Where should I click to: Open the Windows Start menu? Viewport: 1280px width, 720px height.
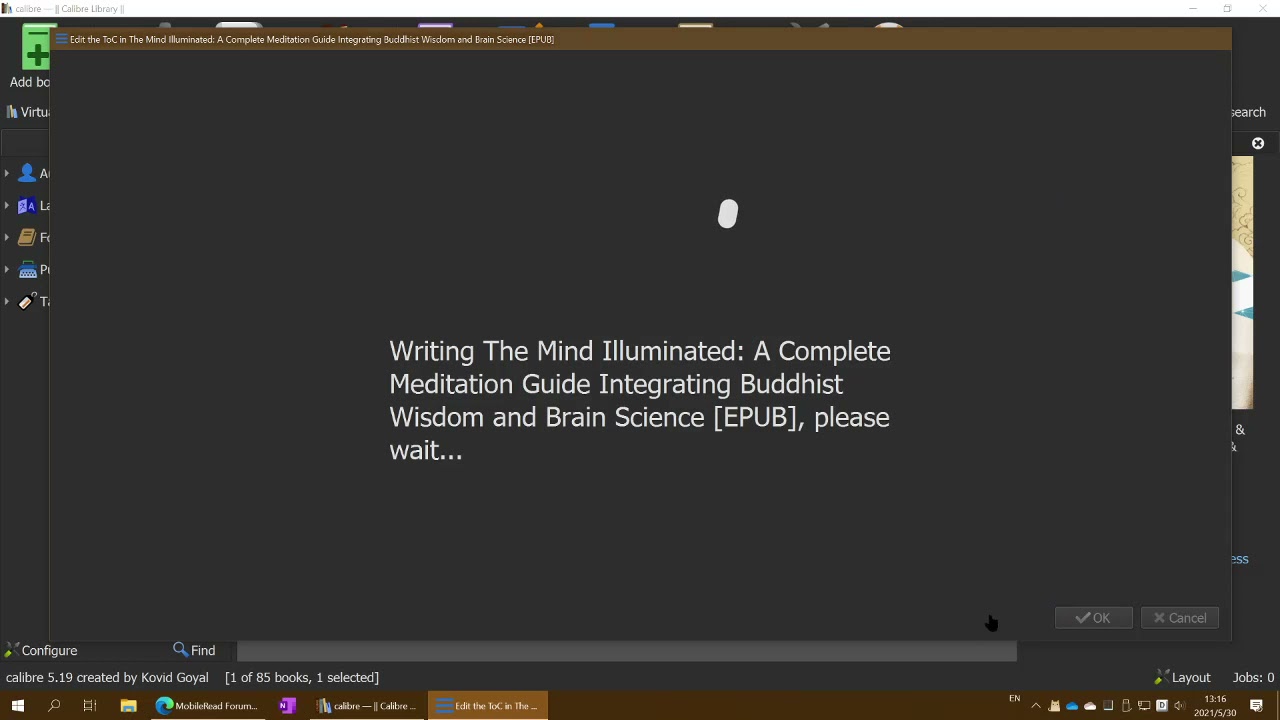point(17,706)
